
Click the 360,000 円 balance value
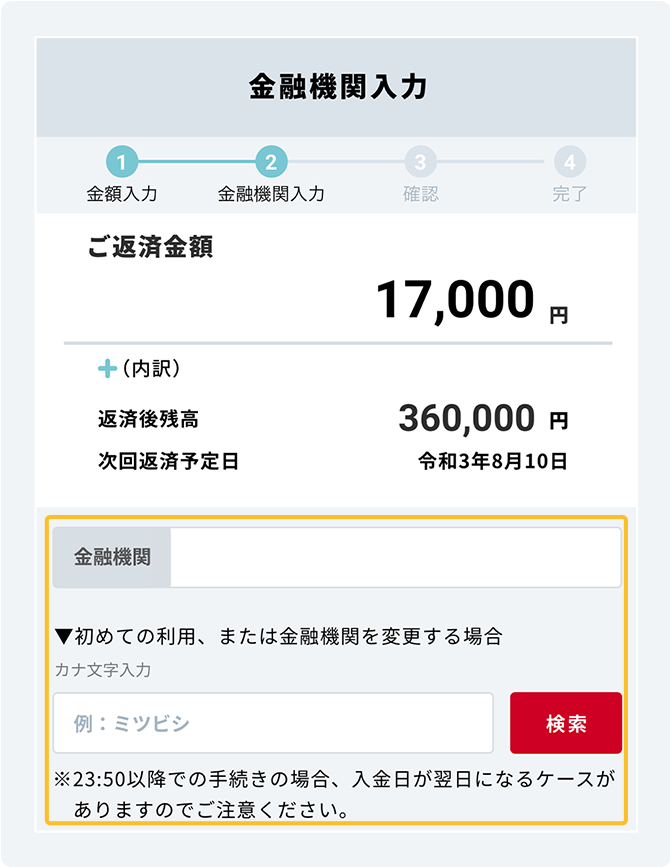pos(483,418)
